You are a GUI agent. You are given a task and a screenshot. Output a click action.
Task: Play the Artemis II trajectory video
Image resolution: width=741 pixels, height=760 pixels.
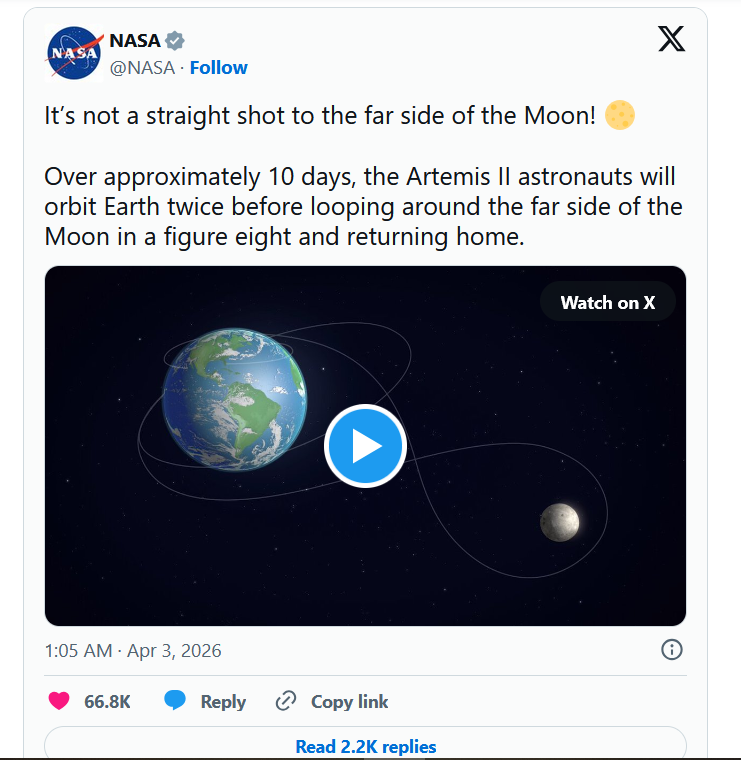[365, 446]
